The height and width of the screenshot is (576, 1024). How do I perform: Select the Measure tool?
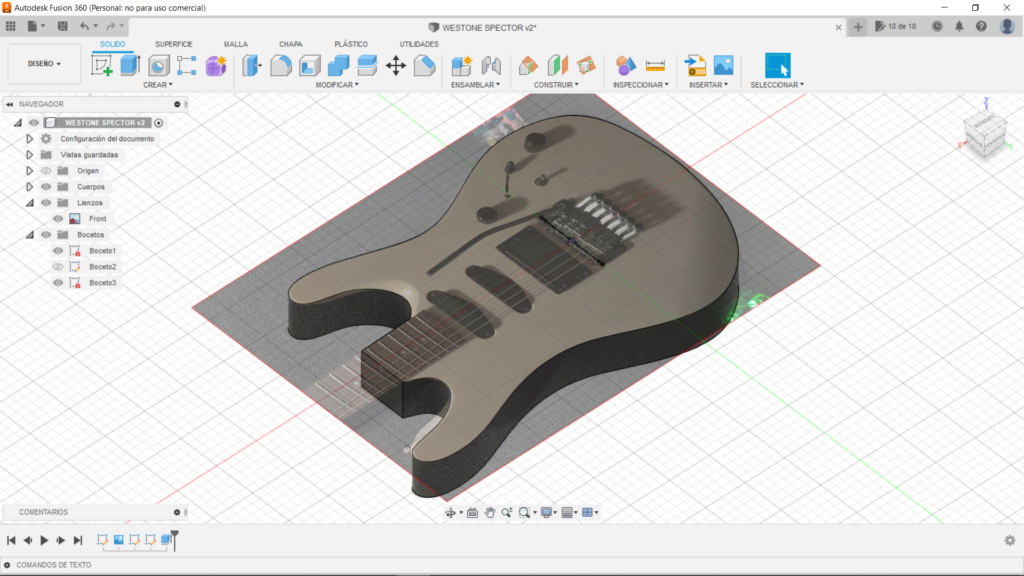pos(655,65)
